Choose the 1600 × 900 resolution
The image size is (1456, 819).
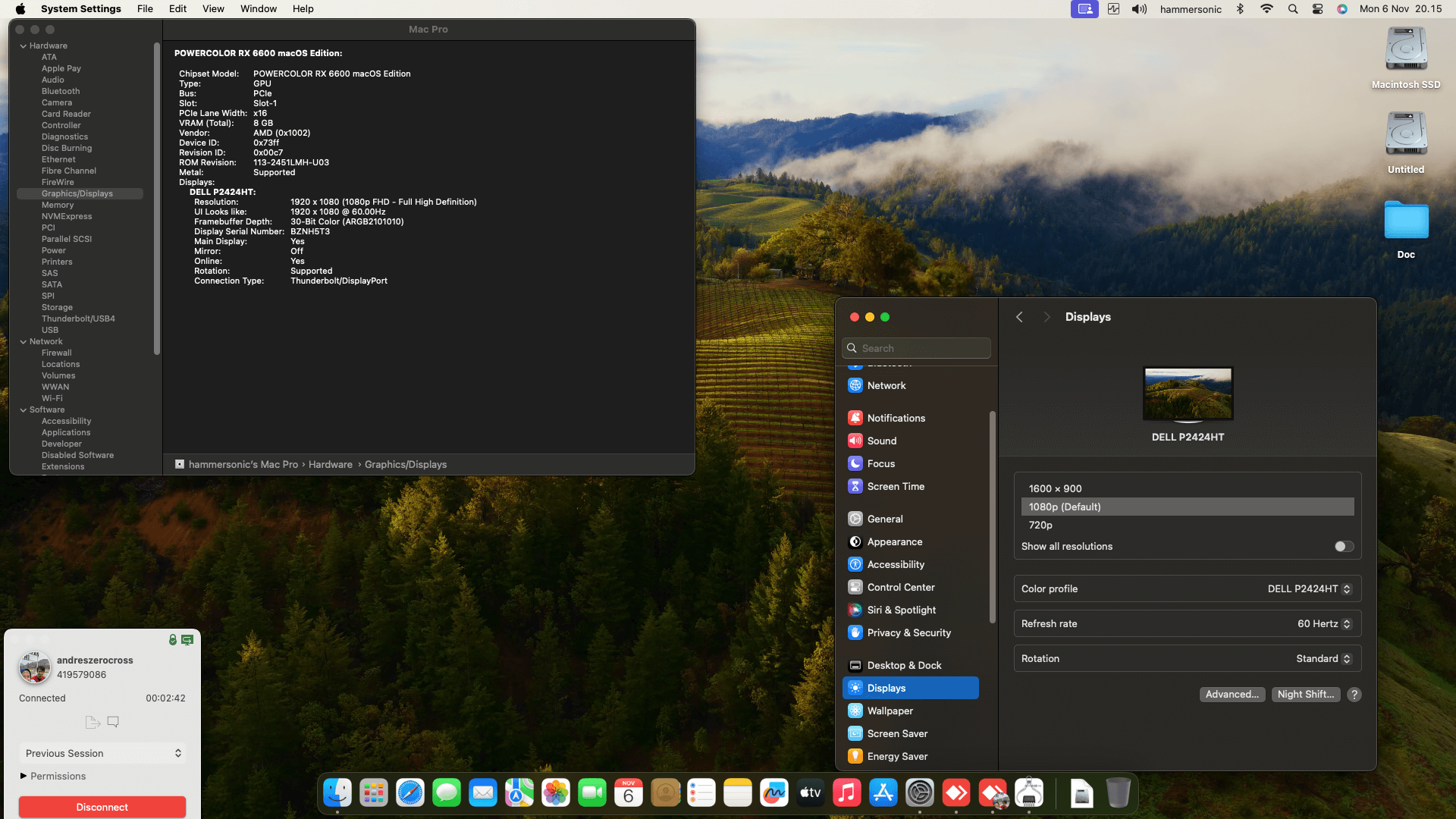point(1188,488)
